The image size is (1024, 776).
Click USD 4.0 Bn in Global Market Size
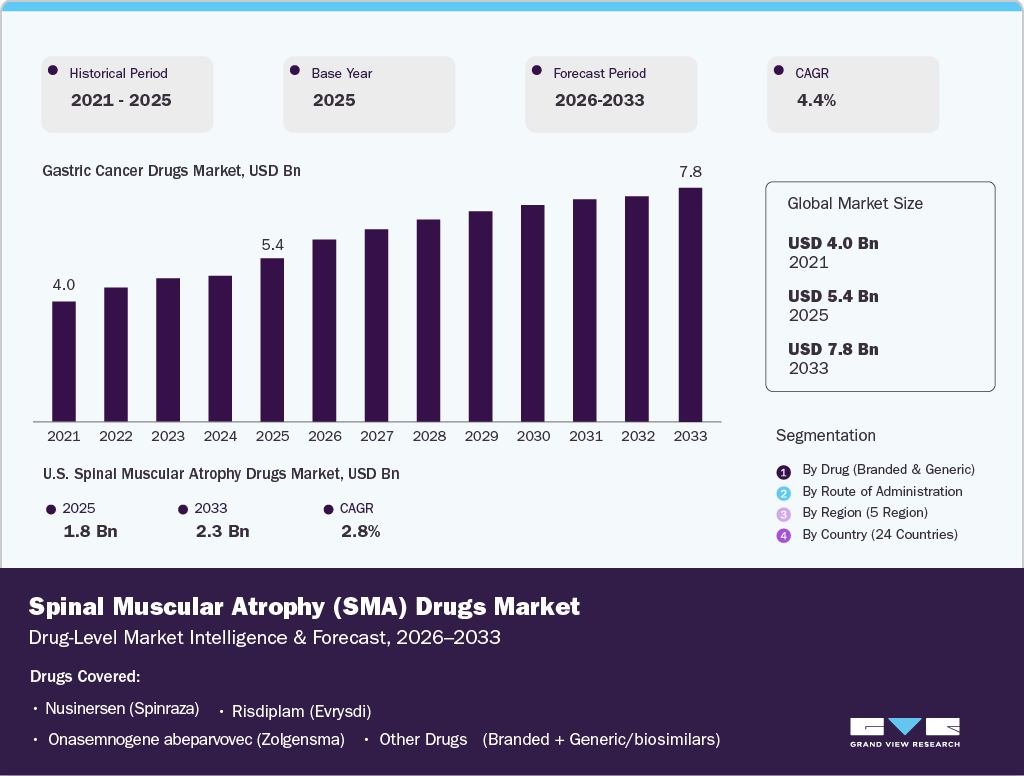point(833,243)
